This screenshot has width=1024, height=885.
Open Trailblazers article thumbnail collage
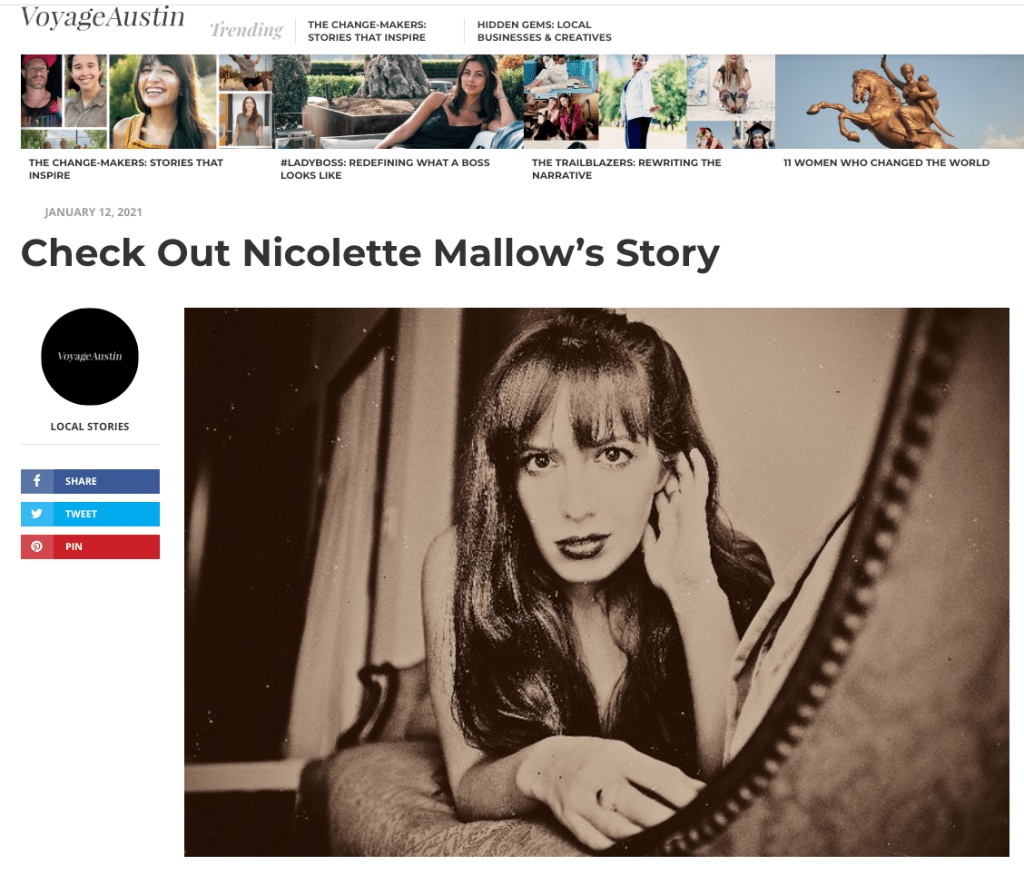[x=649, y=101]
